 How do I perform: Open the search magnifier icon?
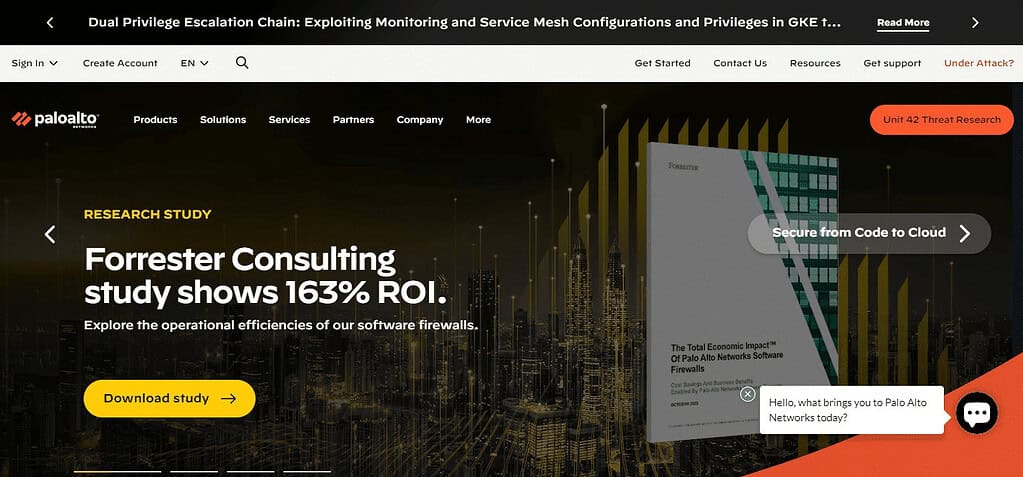click(x=242, y=63)
